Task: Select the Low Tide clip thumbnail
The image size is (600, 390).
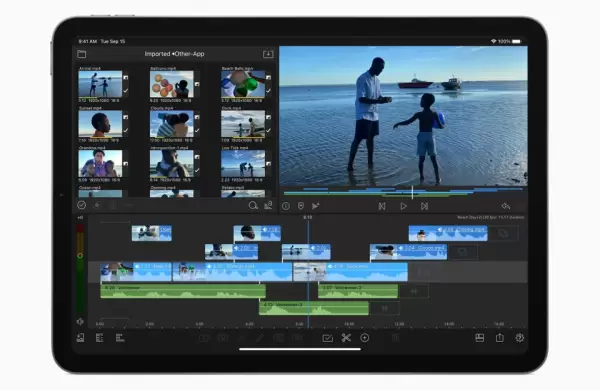Action: tap(243, 163)
